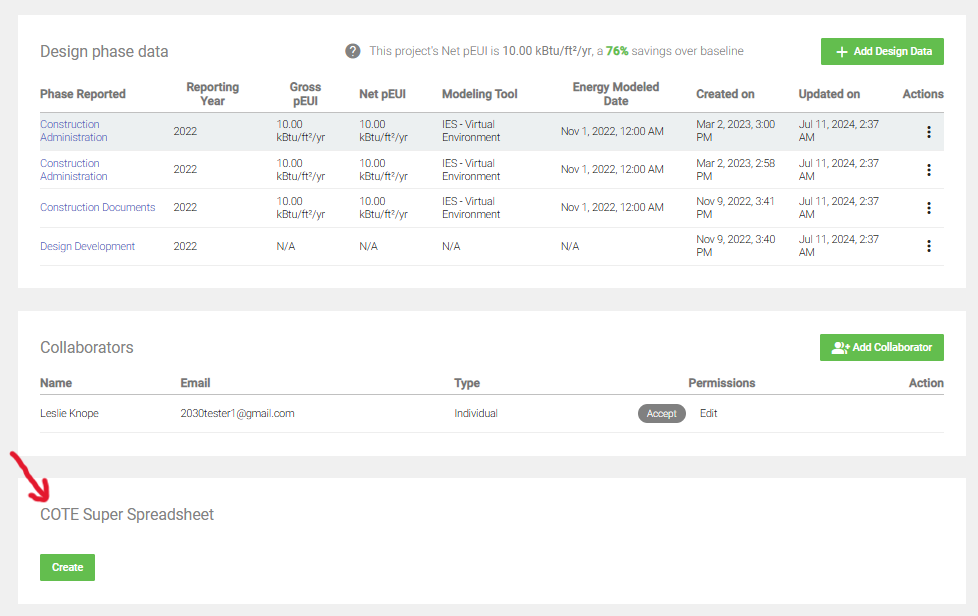978x616 pixels.
Task: Open actions menu for first Construction Administration row
Action: coord(929,132)
